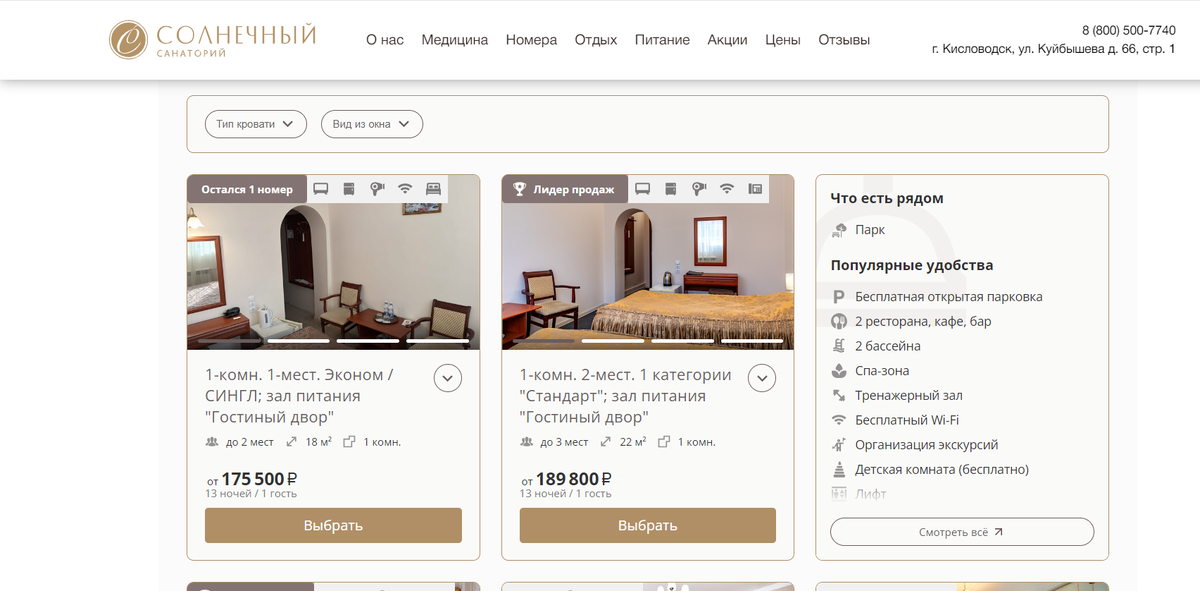Click parking P icon in amenities list
Viewport: 1200px width, 591px height.
click(x=839, y=297)
